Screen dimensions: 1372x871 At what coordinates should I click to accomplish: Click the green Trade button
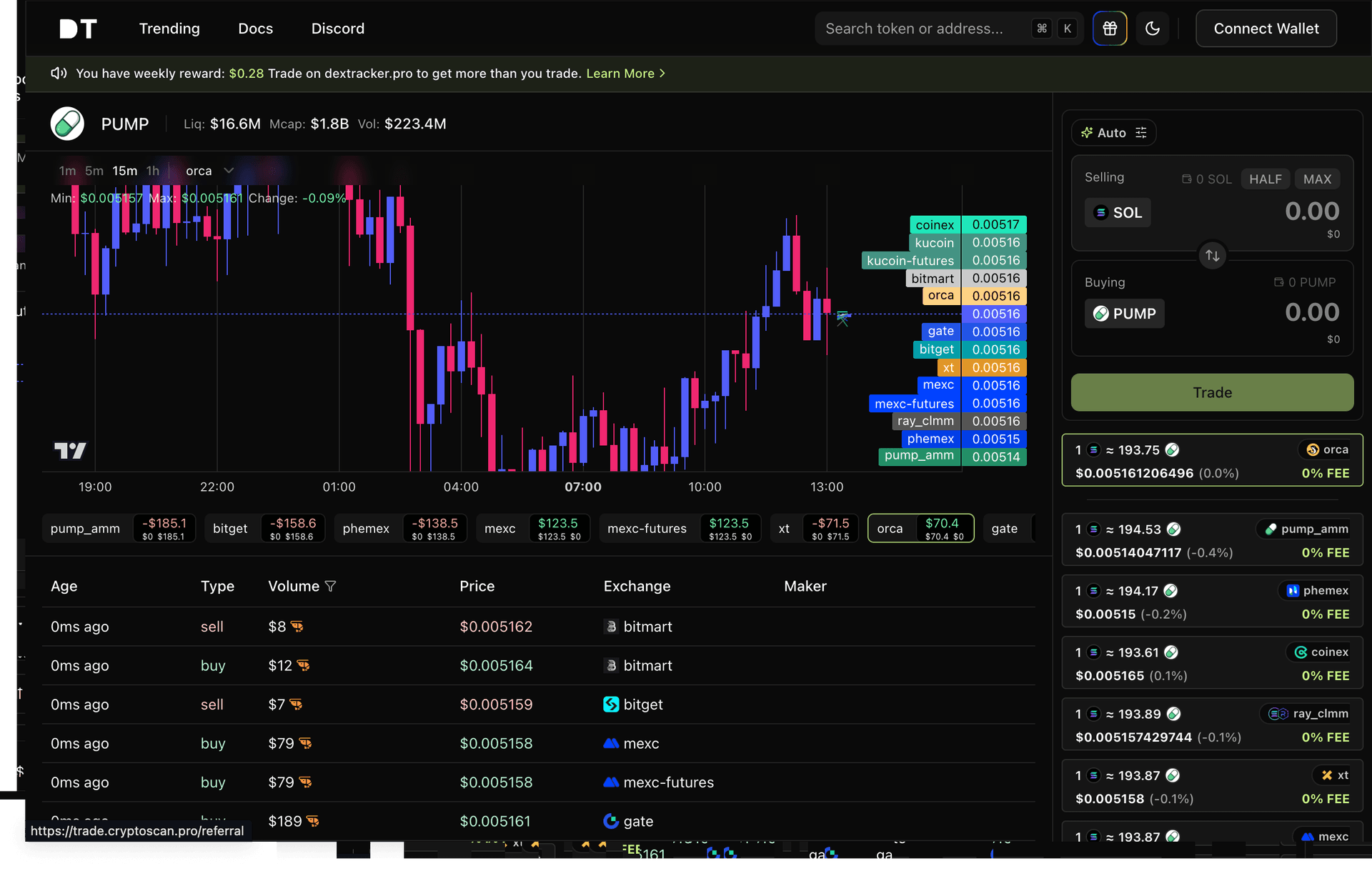(1212, 392)
